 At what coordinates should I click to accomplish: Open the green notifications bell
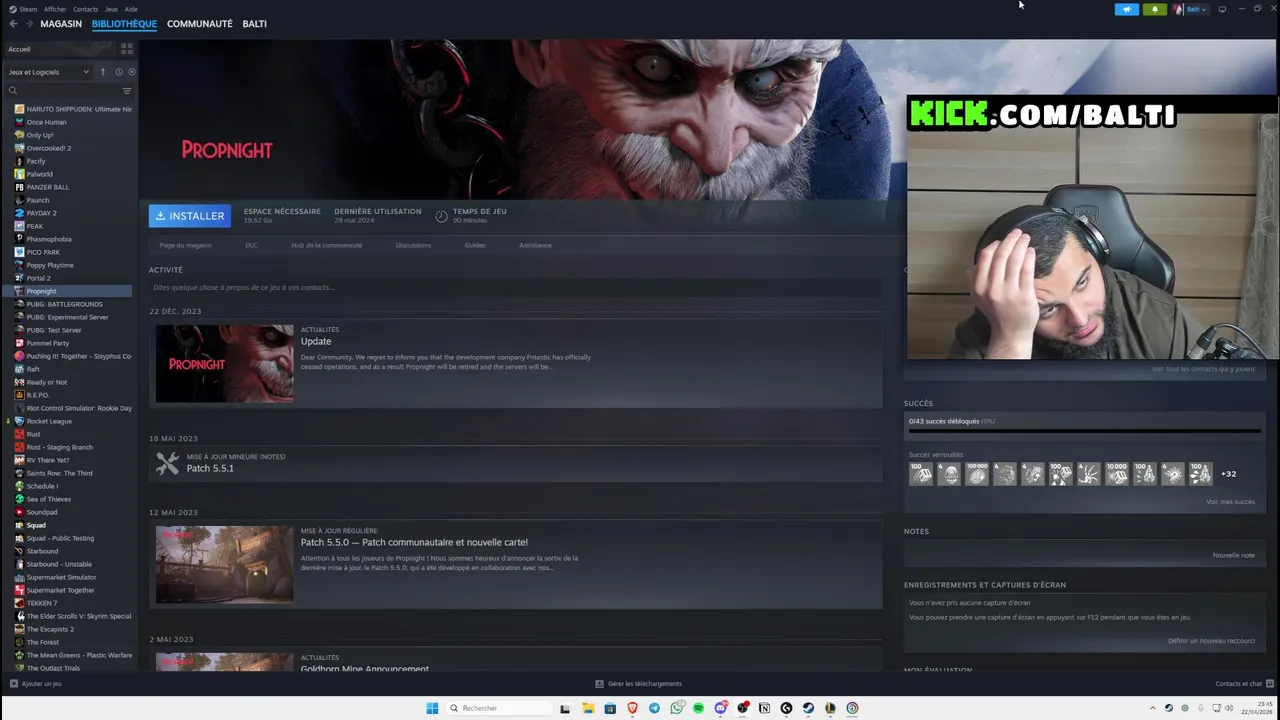click(x=1154, y=9)
